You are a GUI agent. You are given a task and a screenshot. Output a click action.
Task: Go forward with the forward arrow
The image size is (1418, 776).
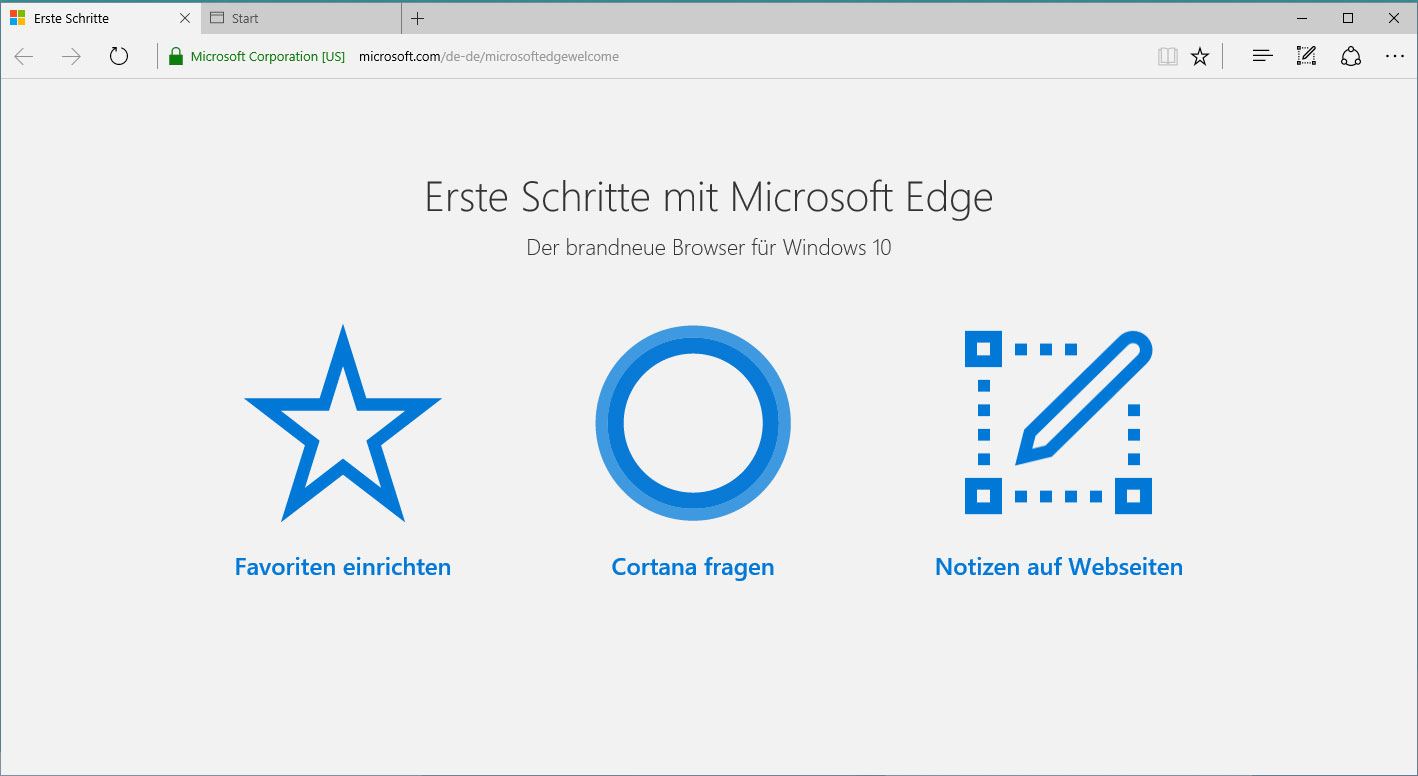point(71,57)
